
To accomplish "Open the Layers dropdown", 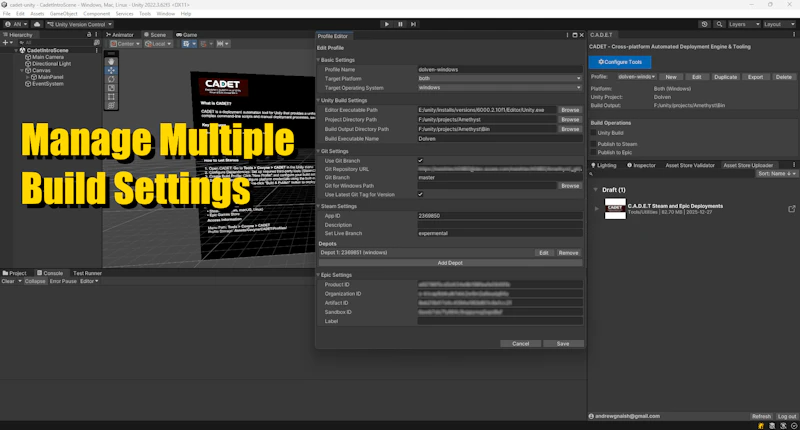I will point(744,24).
